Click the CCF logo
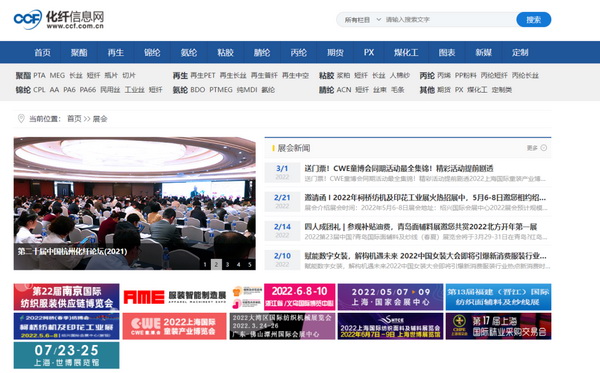 coord(59,19)
